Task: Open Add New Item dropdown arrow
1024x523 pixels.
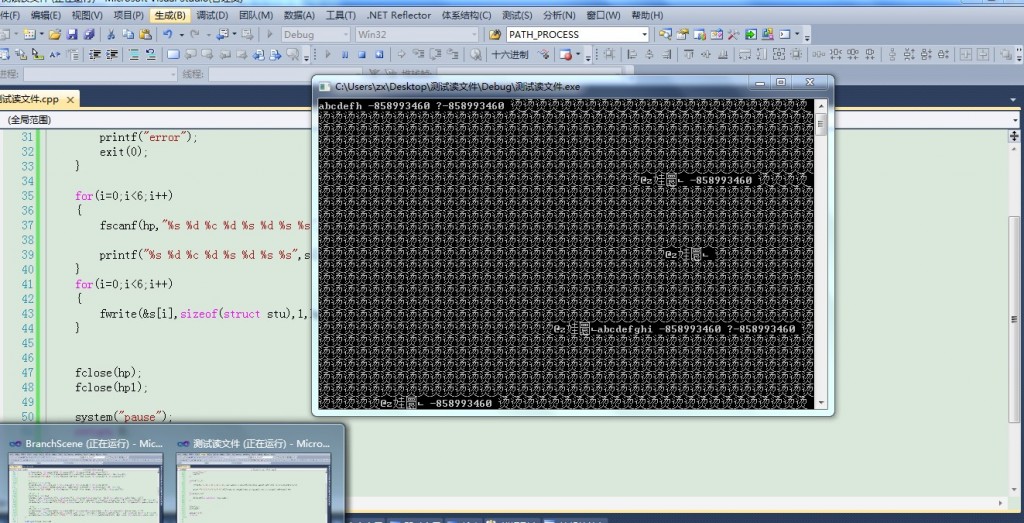Action: (x=41, y=35)
